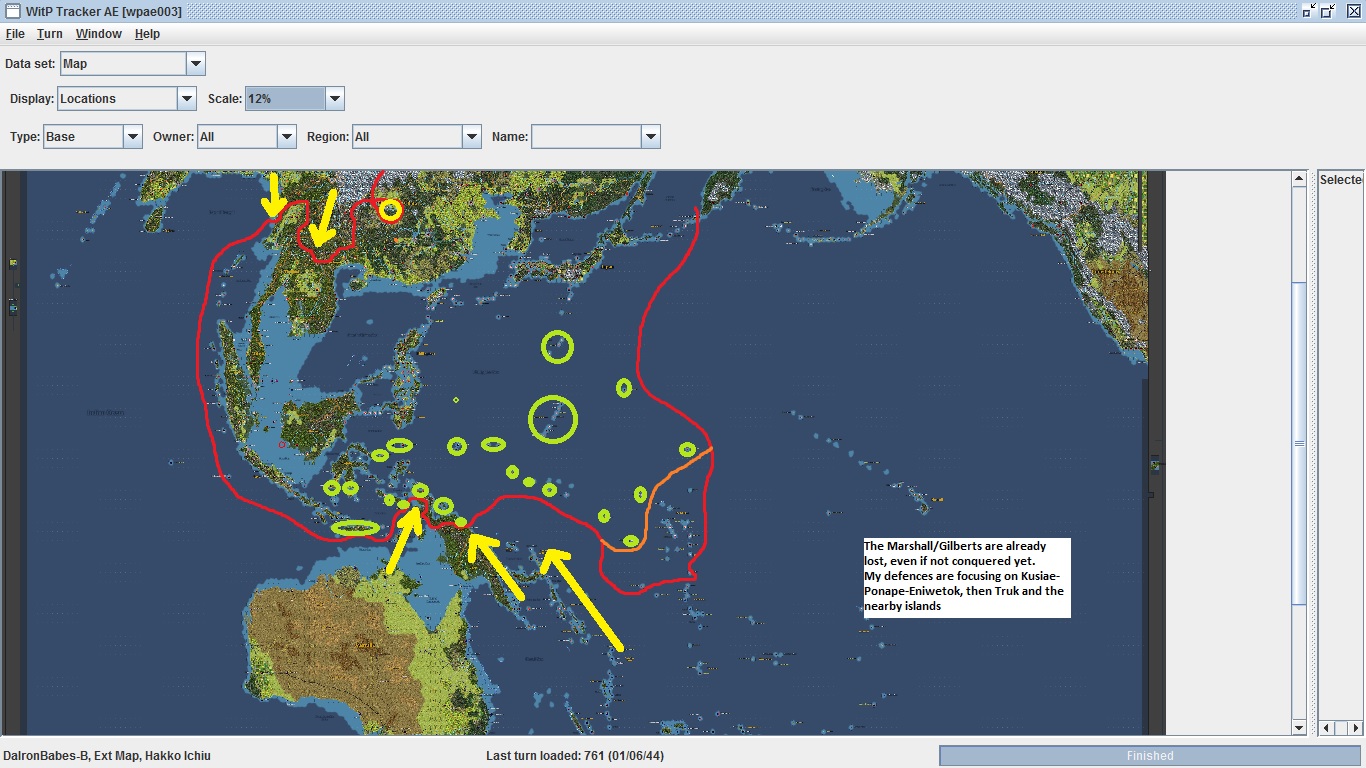Viewport: 1366px width, 768px height.
Task: Click the 'WitP Tracker AE [wpae003]' title text
Action: pos(104,11)
